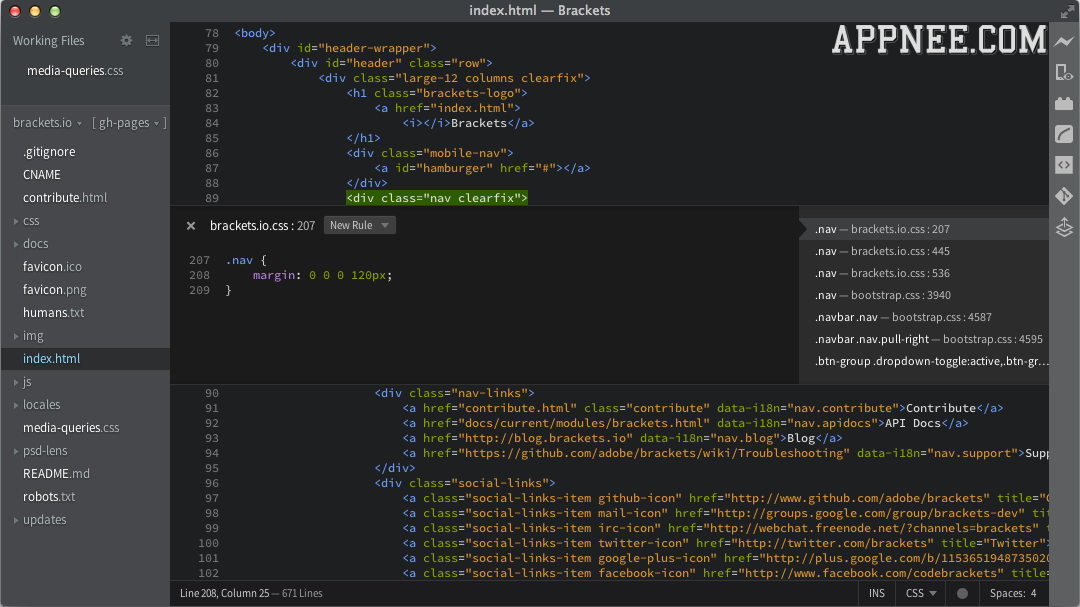Click the code brackets icon in right toolbar
The image size is (1080, 607).
point(1064,165)
